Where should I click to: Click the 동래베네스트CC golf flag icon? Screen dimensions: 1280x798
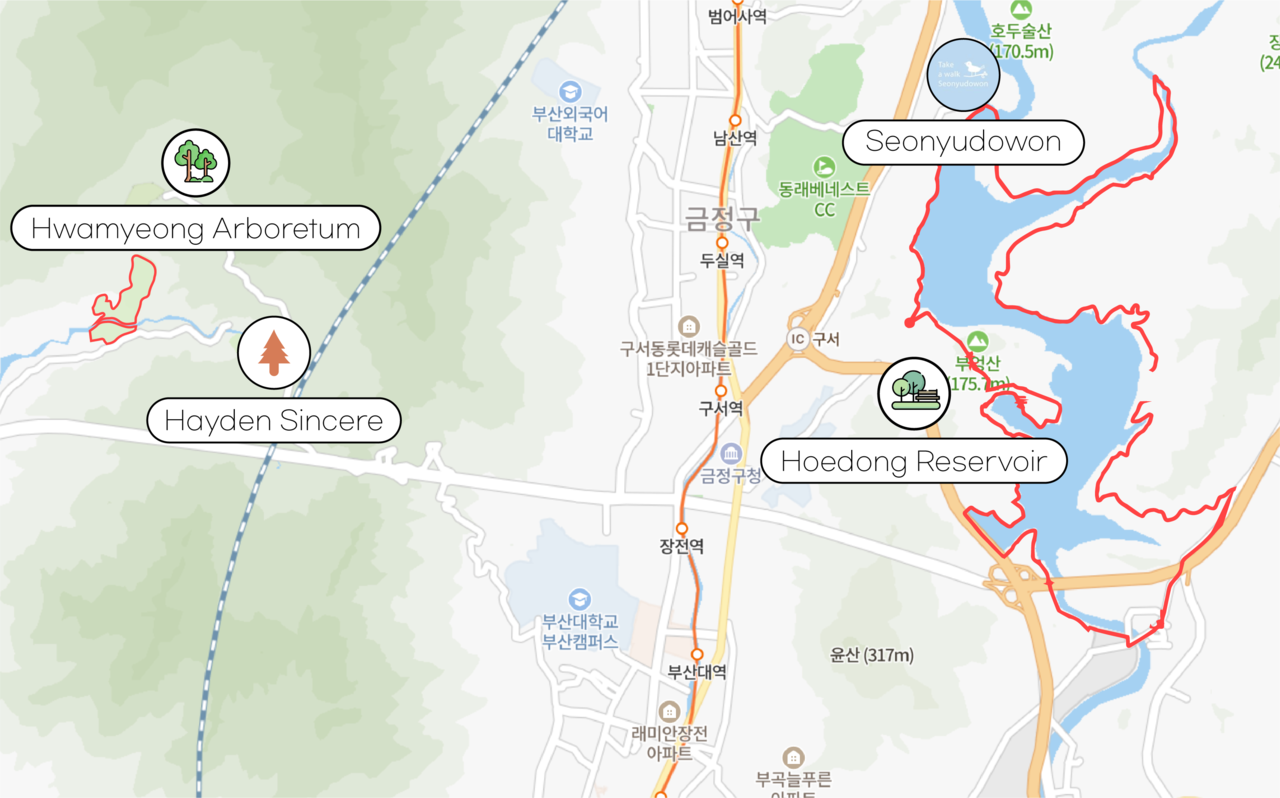[x=824, y=167]
